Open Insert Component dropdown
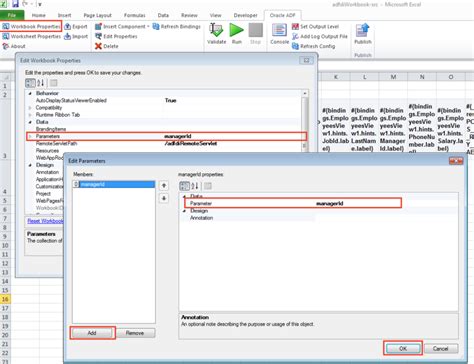474x364 pixels. pos(122,26)
